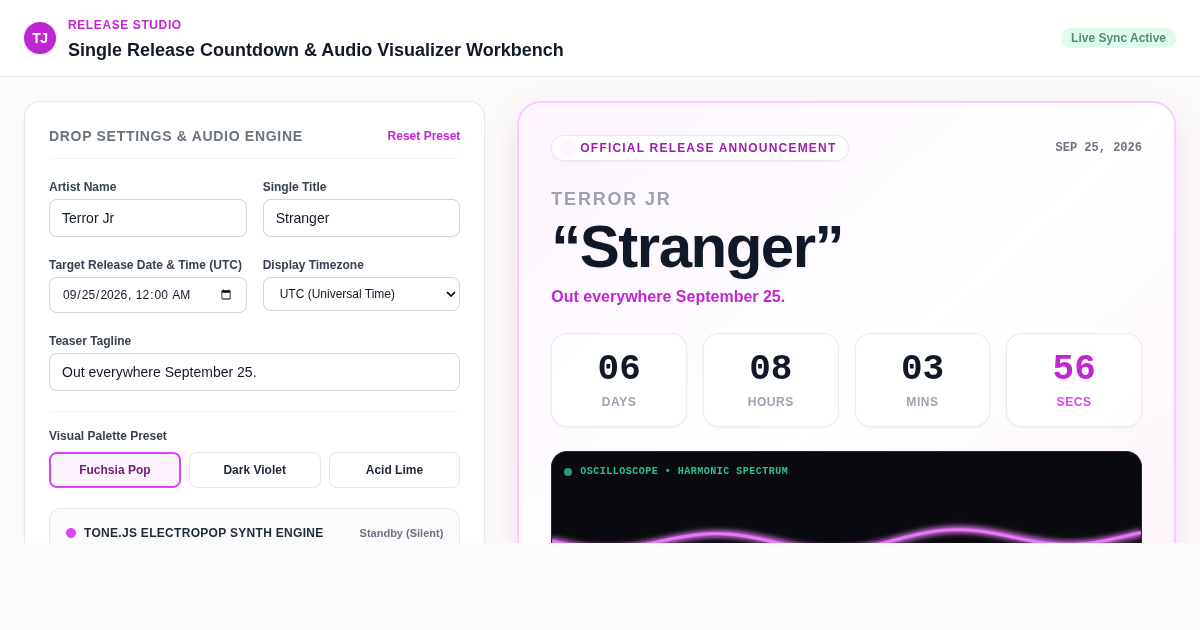Screen dimensions: 1200x630
Task: Click the "RELEASE STUDIO" header label
Action: coord(125,25)
